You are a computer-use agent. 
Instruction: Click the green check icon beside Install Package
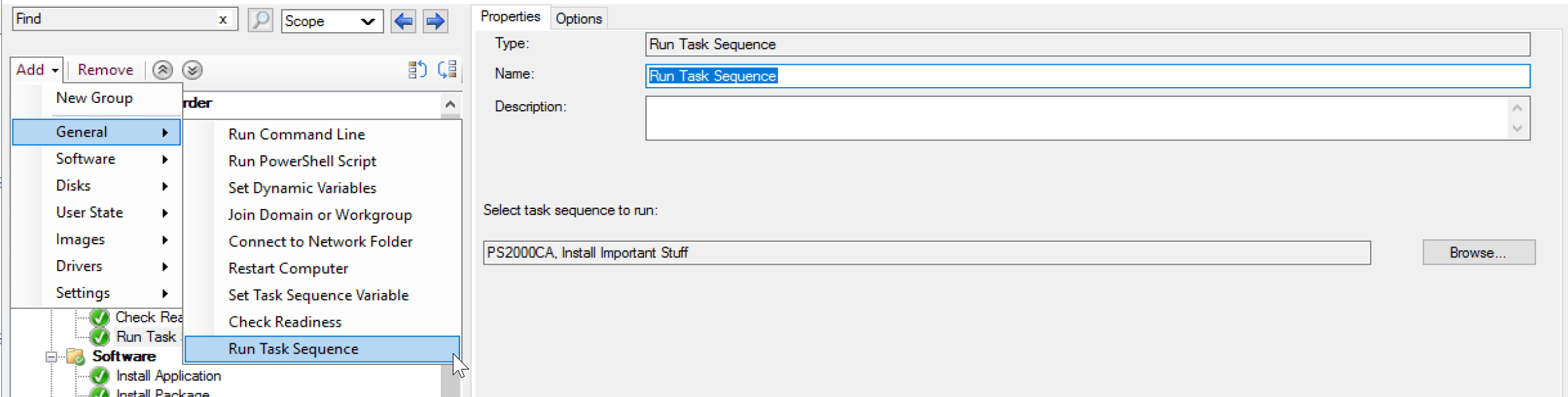coord(100,393)
